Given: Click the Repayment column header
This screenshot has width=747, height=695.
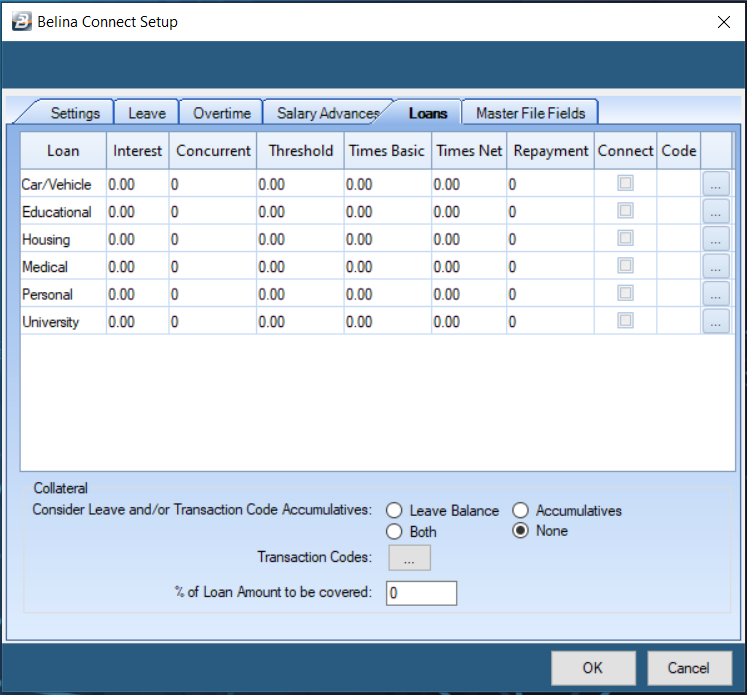Looking at the screenshot, I should pyautogui.click(x=550, y=151).
